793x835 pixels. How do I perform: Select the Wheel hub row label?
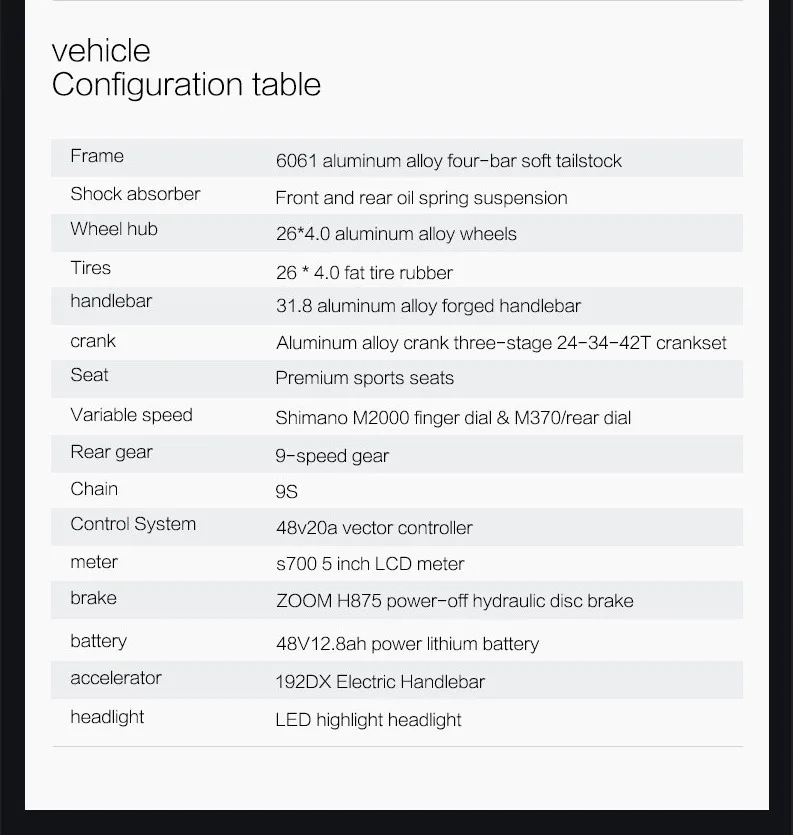click(x=114, y=229)
